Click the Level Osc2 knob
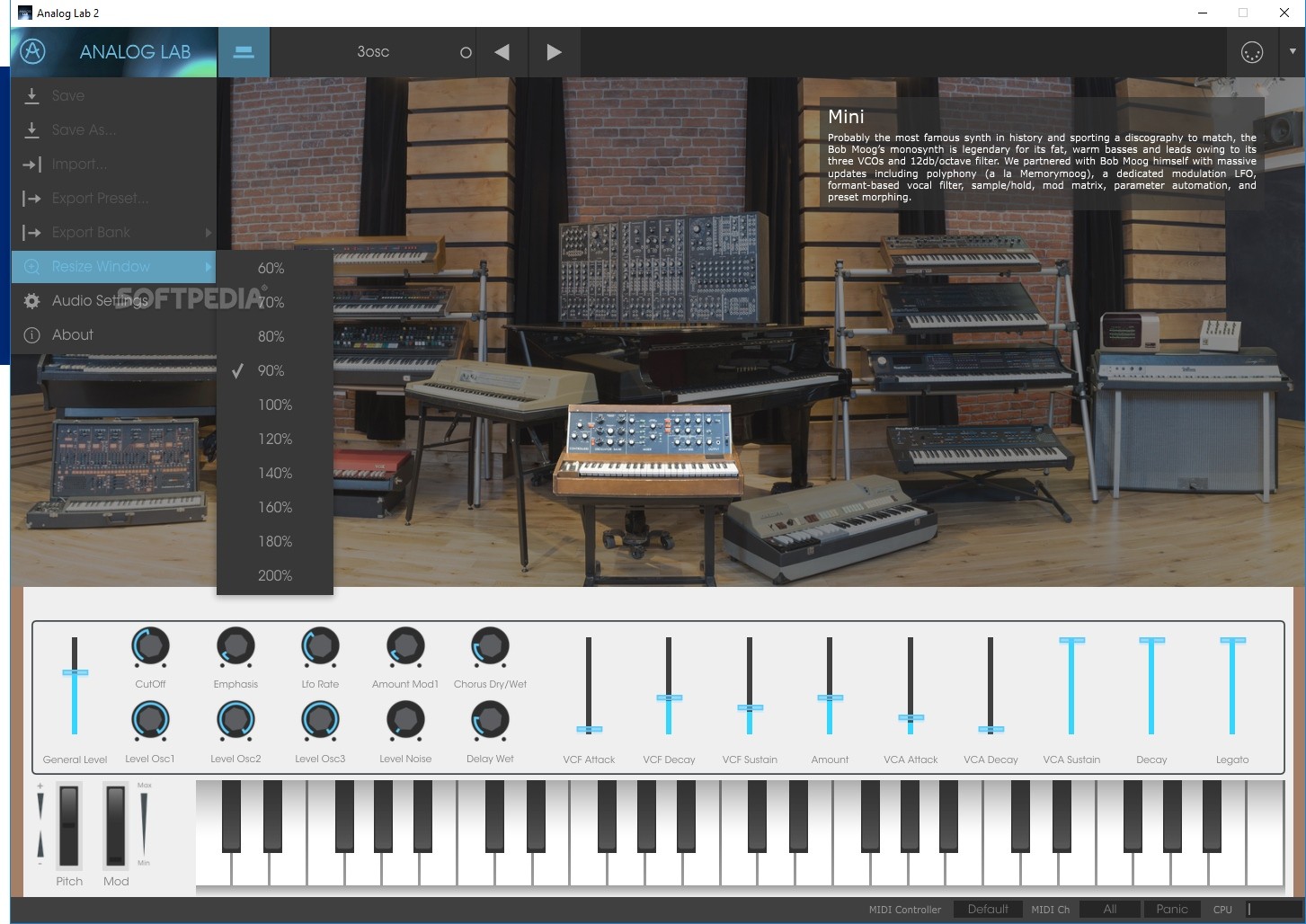This screenshot has height=924, width=1306. tap(235, 721)
